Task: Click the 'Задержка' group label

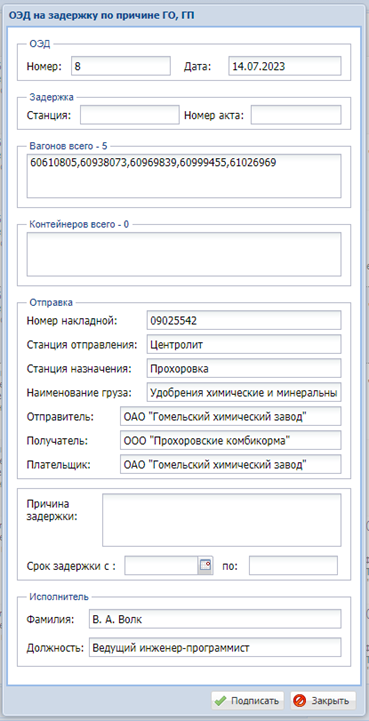Action: coord(52,97)
